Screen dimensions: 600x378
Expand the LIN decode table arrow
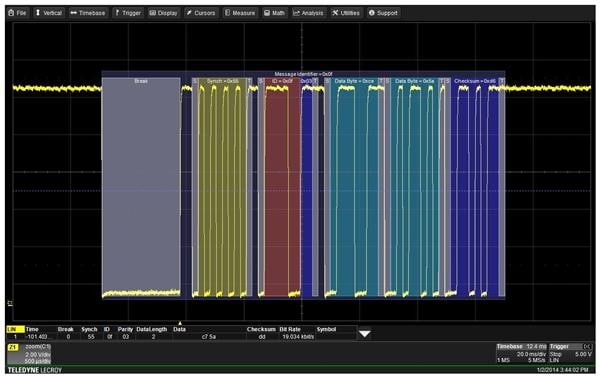(365, 334)
